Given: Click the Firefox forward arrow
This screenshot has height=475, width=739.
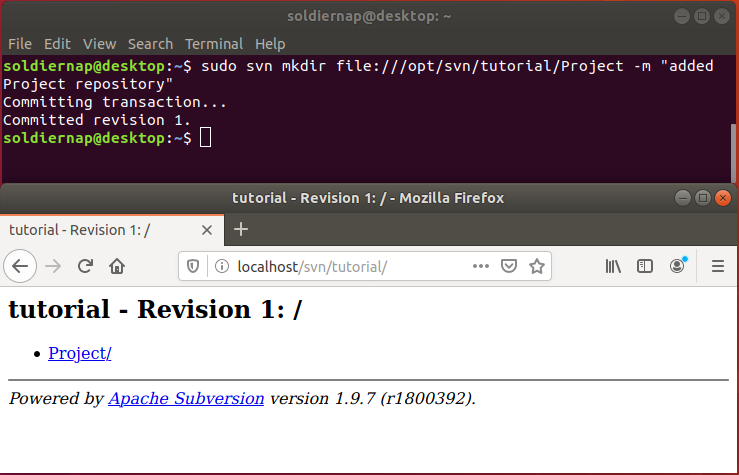Looking at the screenshot, I should pyautogui.click(x=53, y=266).
